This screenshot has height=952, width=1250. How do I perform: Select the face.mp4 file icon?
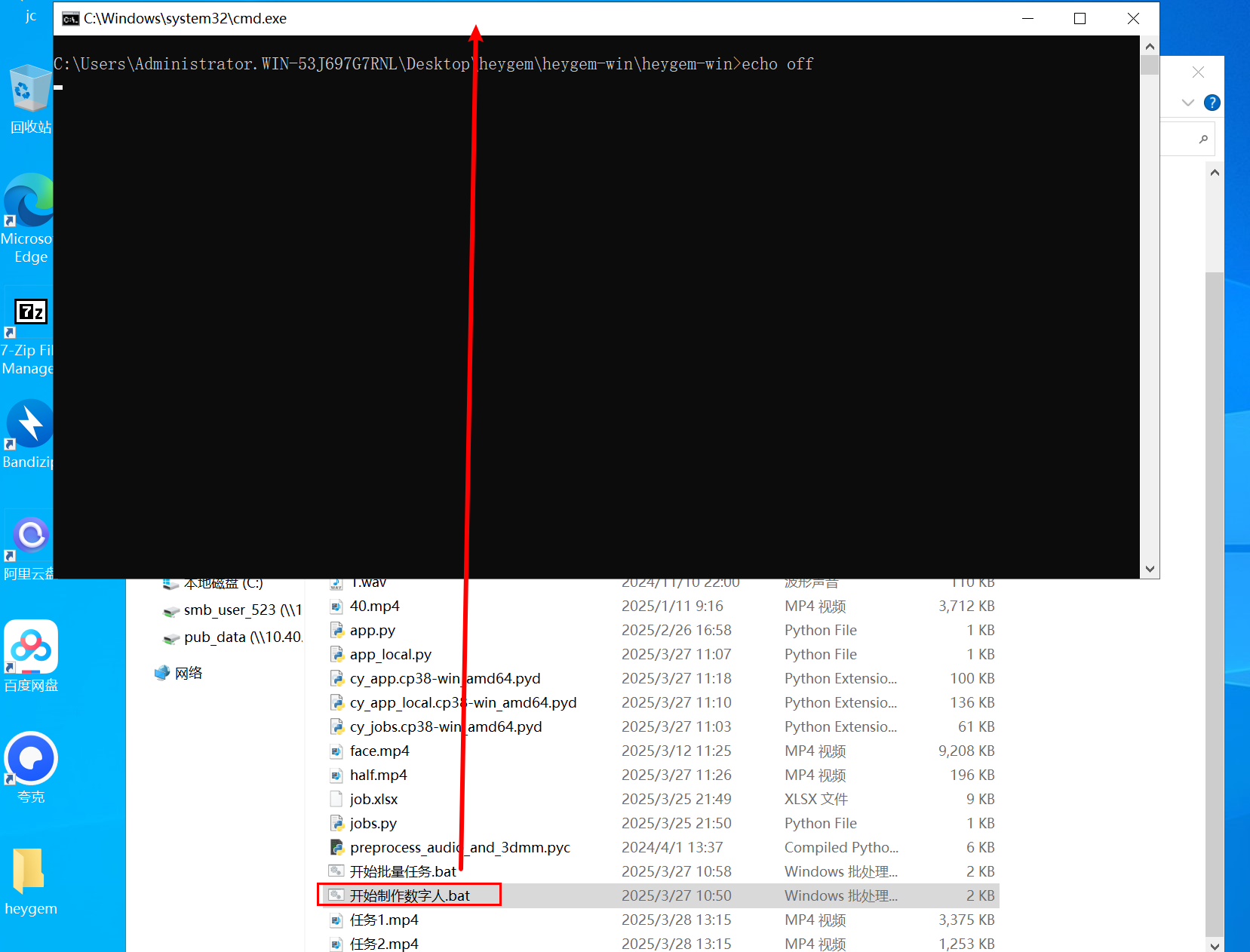coord(336,751)
